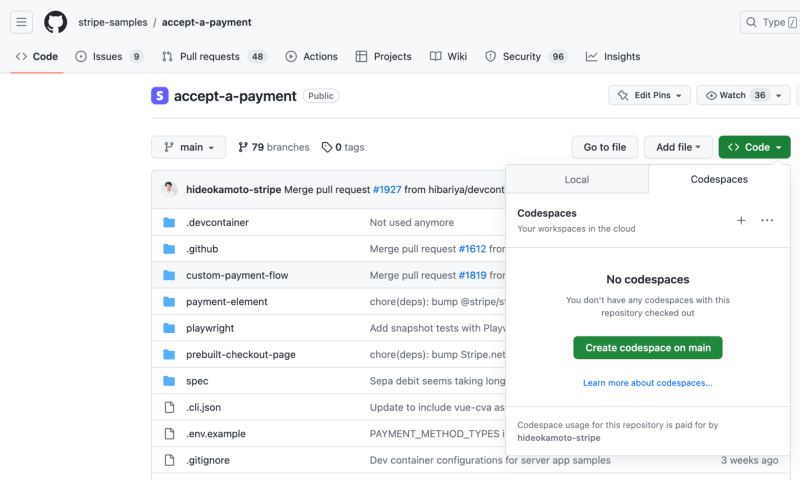Expand the Watch options caret
Screen dimensions: 800x480
tap(779, 95)
